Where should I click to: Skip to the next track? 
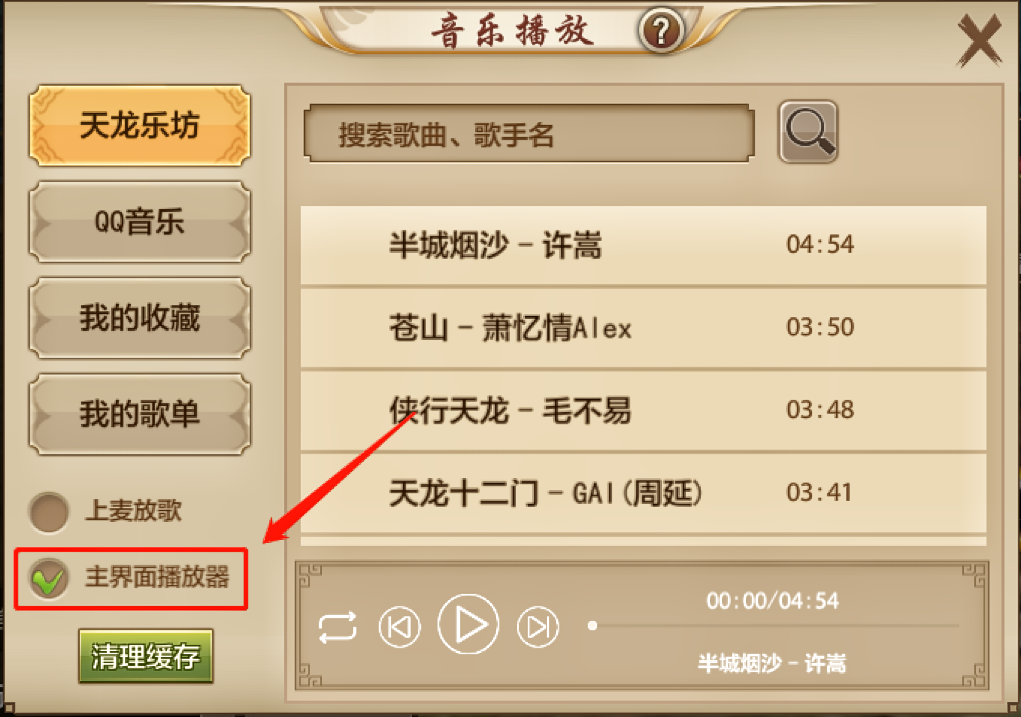pos(538,626)
